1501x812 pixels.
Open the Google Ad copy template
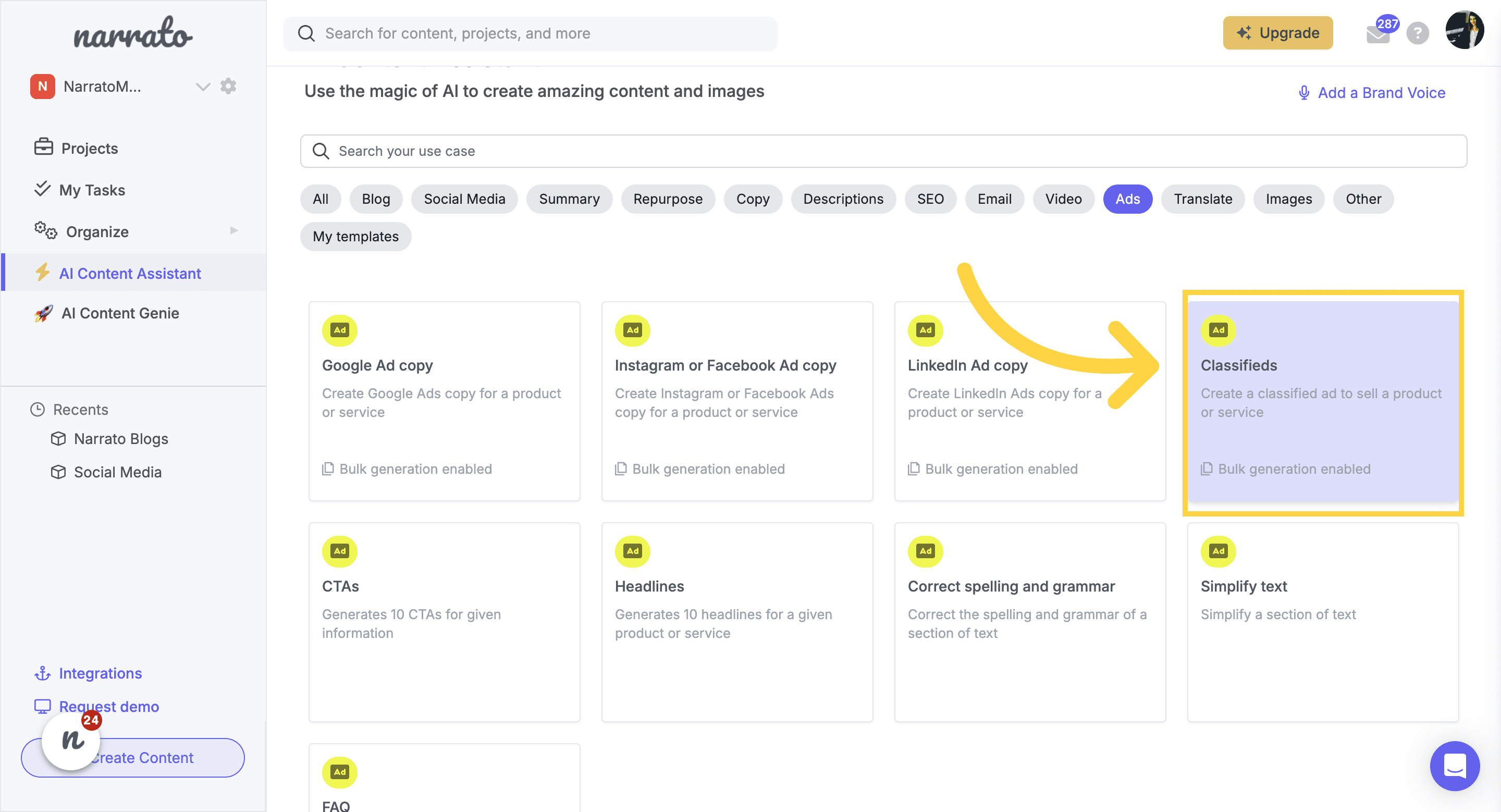444,401
